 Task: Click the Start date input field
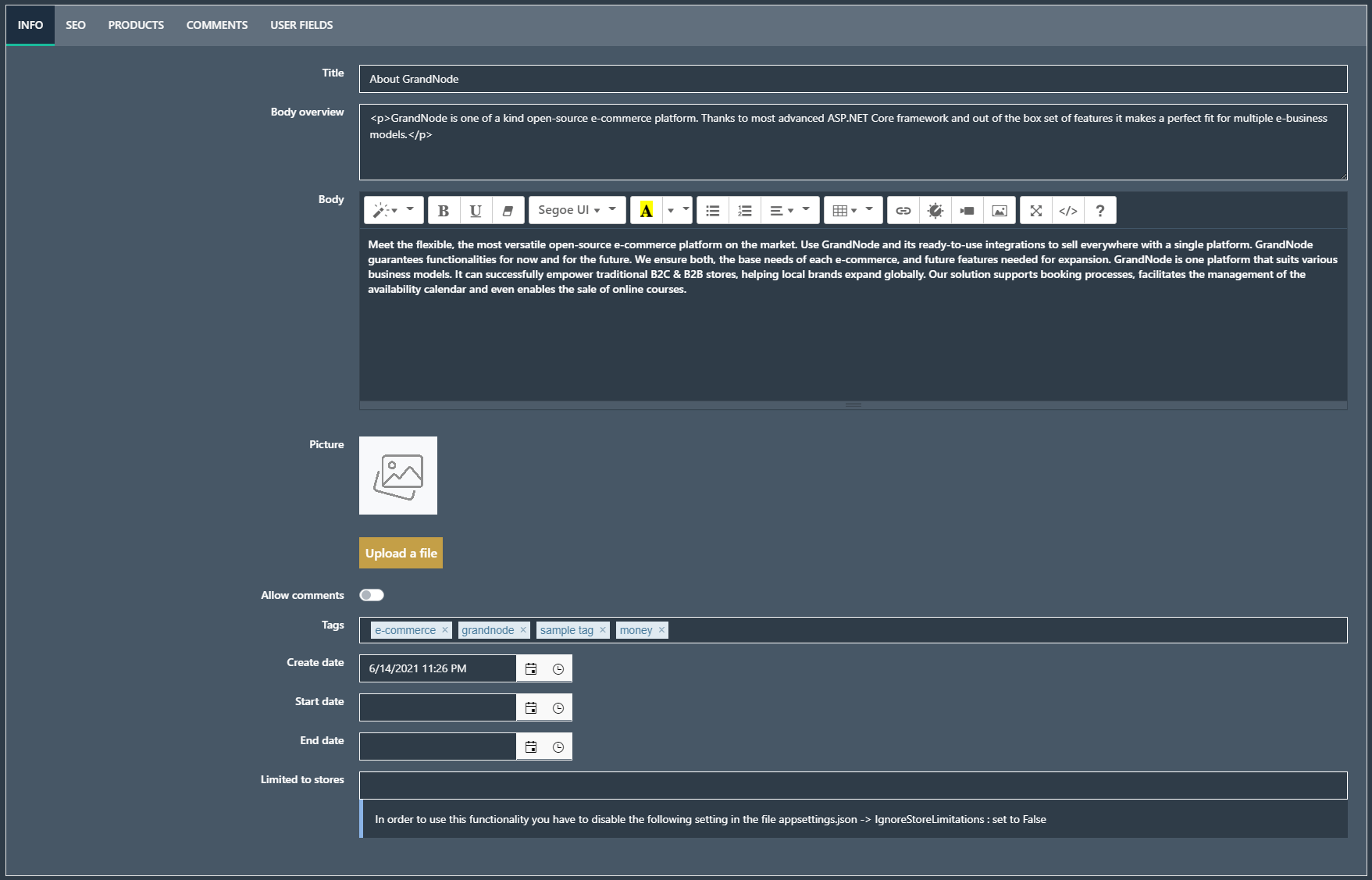[x=437, y=707]
